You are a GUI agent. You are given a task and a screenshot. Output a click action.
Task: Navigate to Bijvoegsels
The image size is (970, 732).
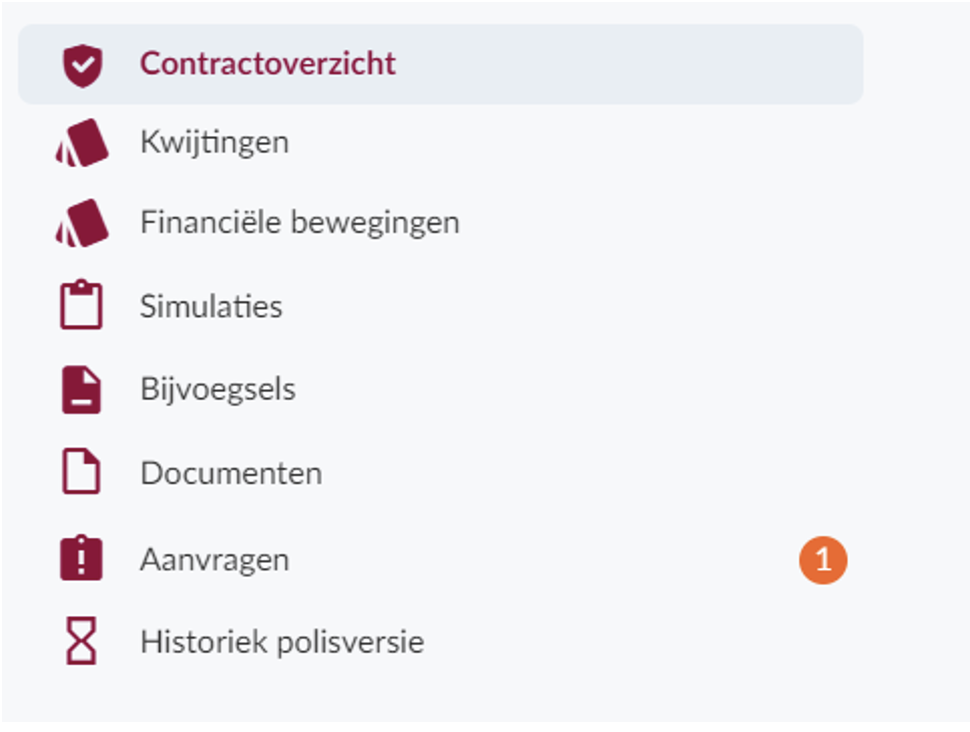440,390
